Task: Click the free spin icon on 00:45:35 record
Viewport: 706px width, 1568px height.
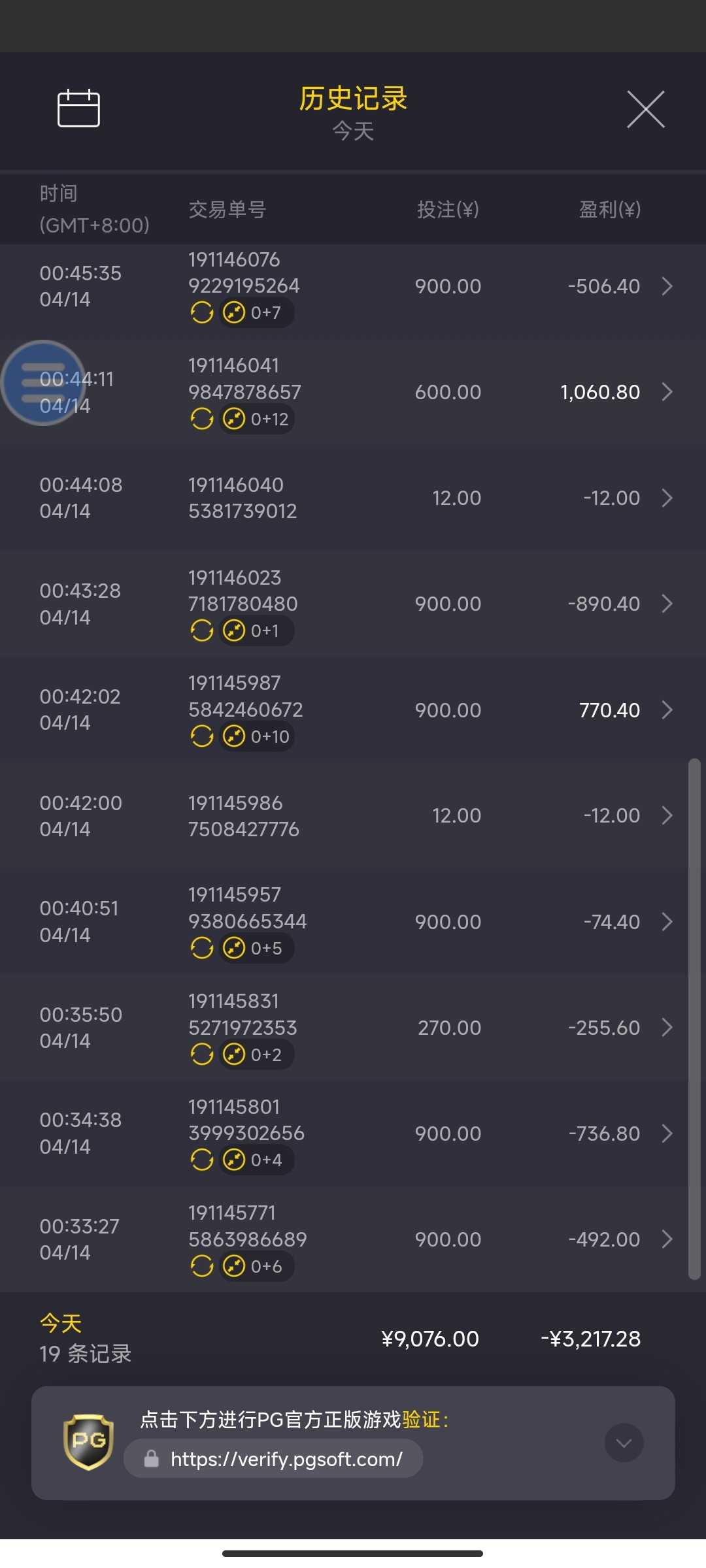Action: click(x=202, y=313)
